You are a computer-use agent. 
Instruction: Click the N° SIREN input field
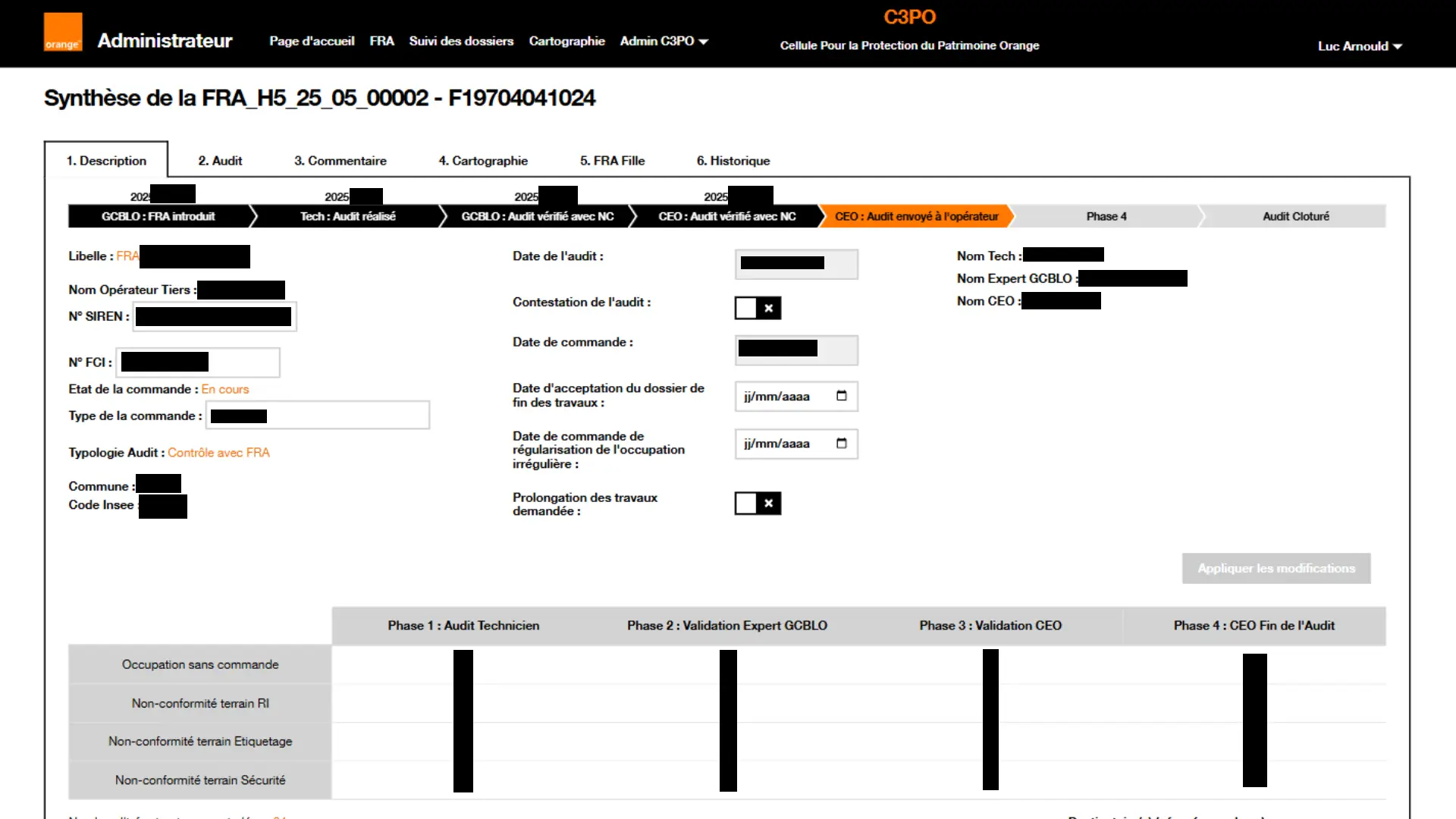click(215, 317)
